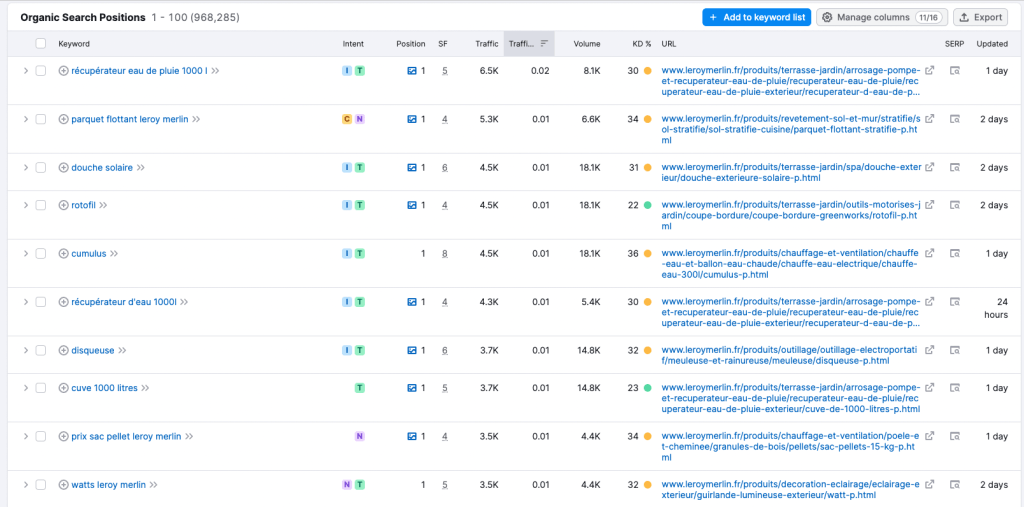Screen dimensions: 1024x507
Task: Click the add icon beside douche solaire
Action: [64, 168]
